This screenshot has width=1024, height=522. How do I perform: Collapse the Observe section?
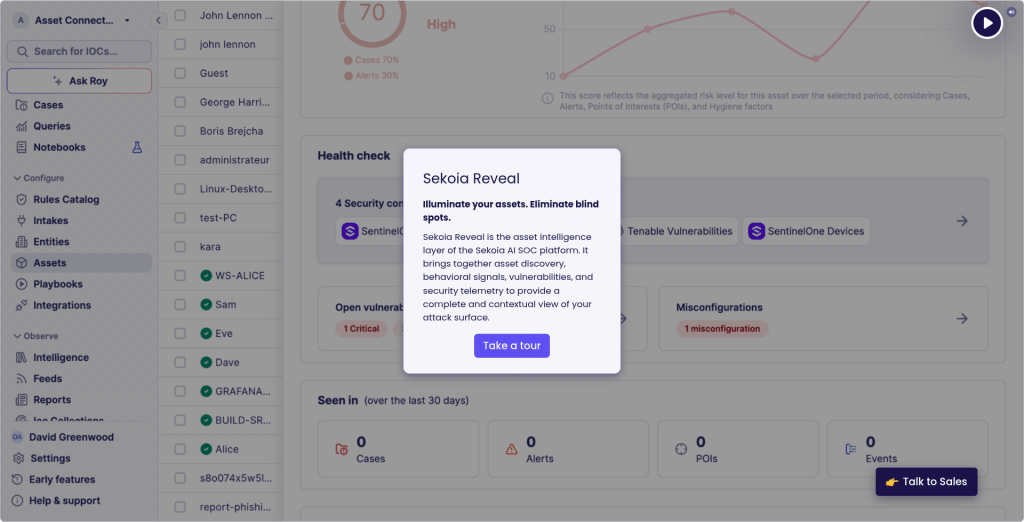click(x=17, y=336)
